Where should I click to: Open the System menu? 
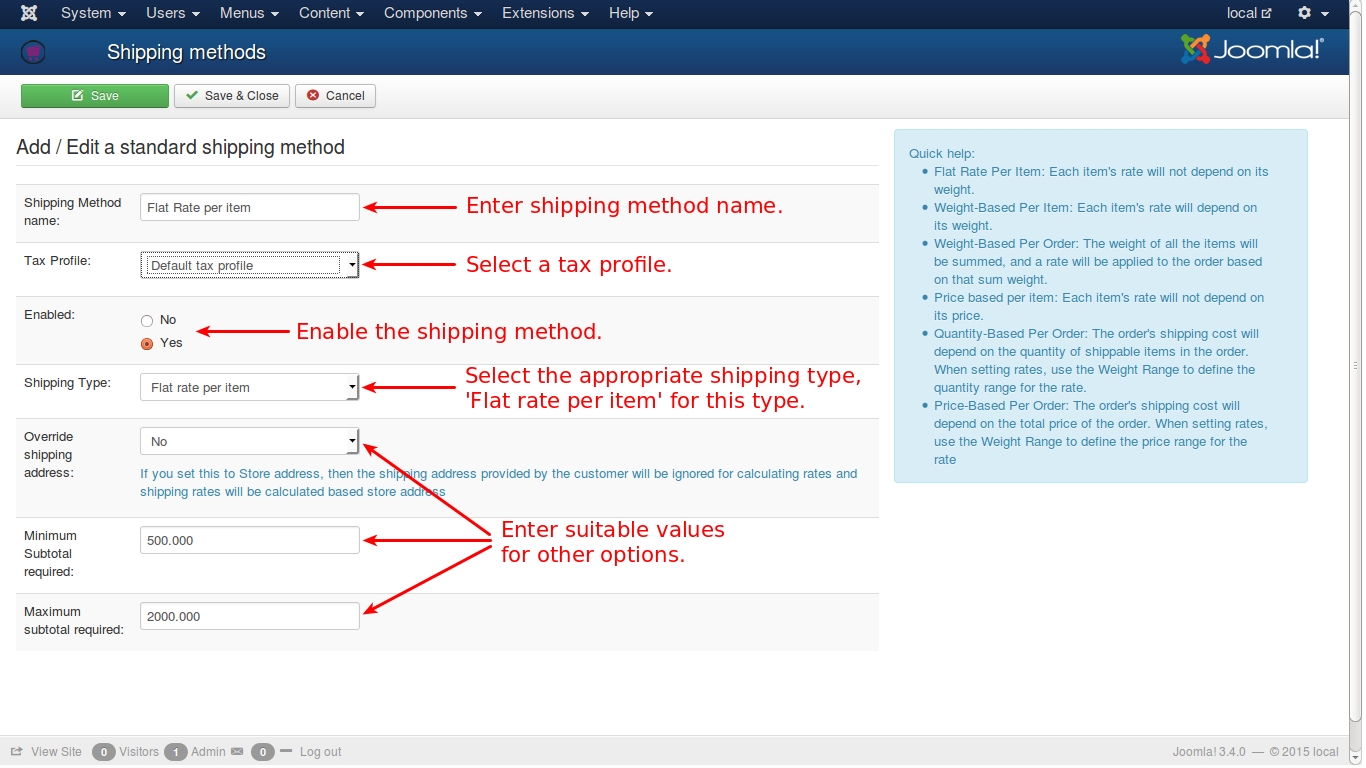pos(93,13)
